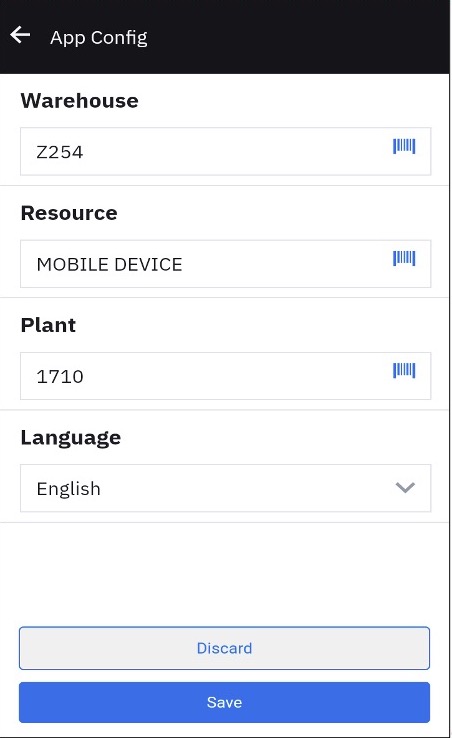Focus the Resource input showing MOBILE DEVICE
This screenshot has width=452, height=738.
click(x=225, y=264)
